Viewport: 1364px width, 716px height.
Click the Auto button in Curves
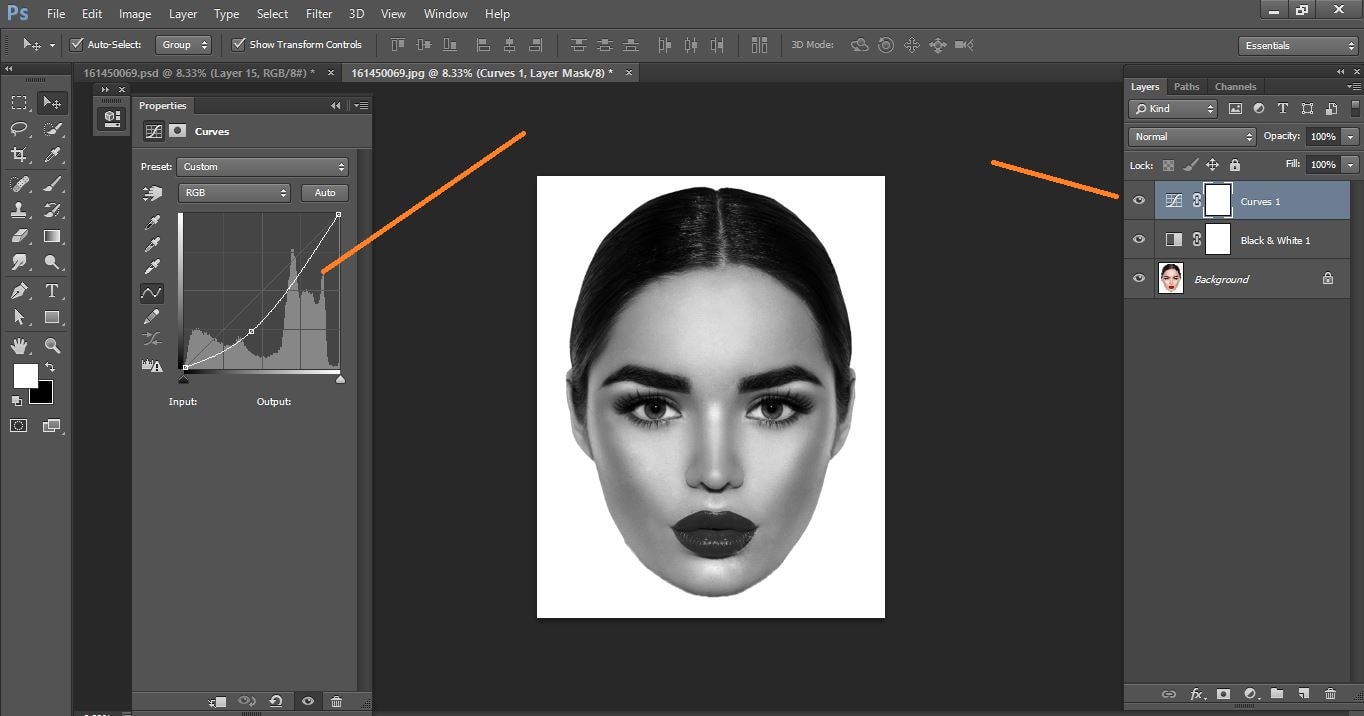click(324, 192)
